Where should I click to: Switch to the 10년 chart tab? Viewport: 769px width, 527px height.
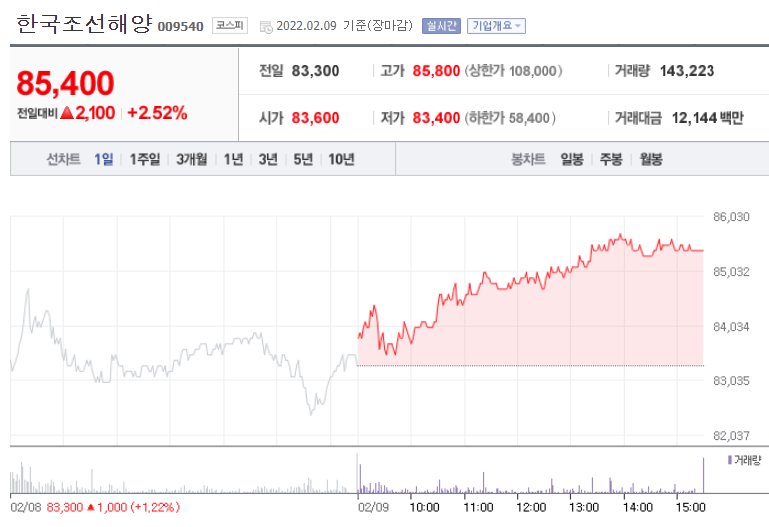pos(341,159)
